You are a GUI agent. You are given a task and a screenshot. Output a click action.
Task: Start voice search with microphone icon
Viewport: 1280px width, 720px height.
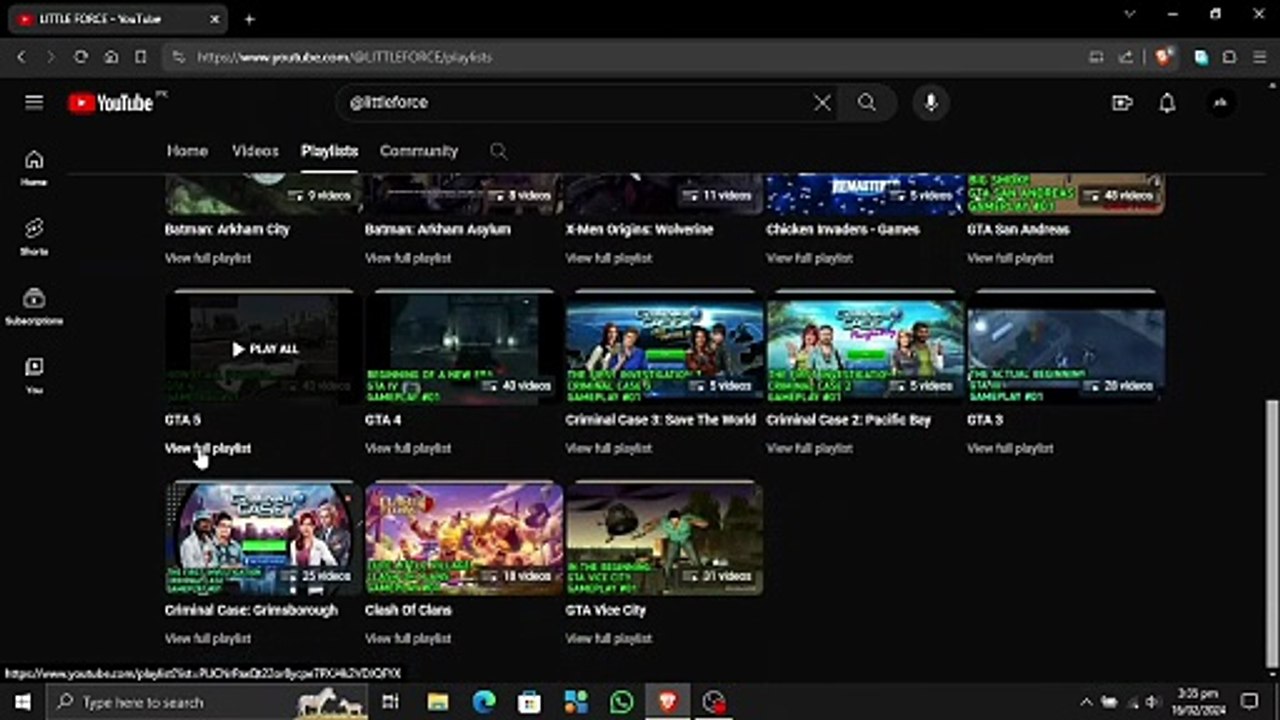point(931,102)
